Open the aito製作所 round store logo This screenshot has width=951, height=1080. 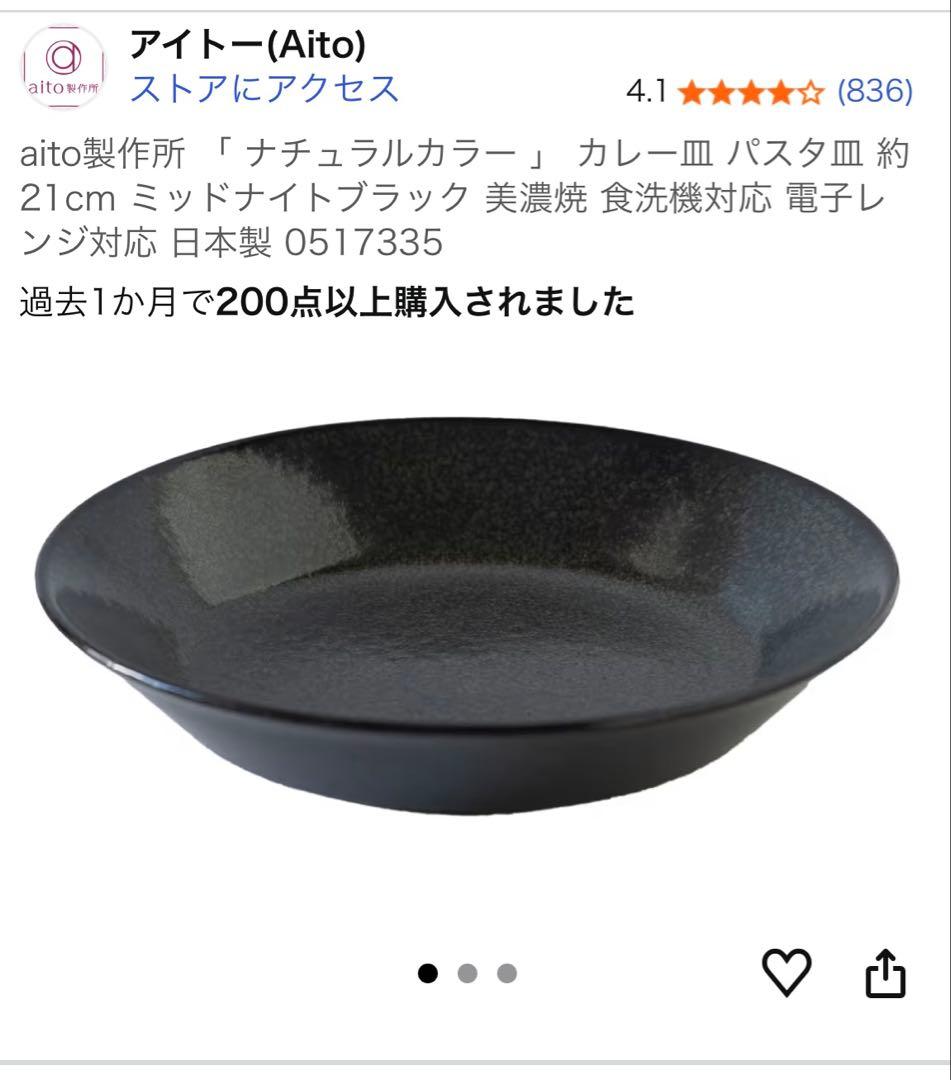[63, 67]
